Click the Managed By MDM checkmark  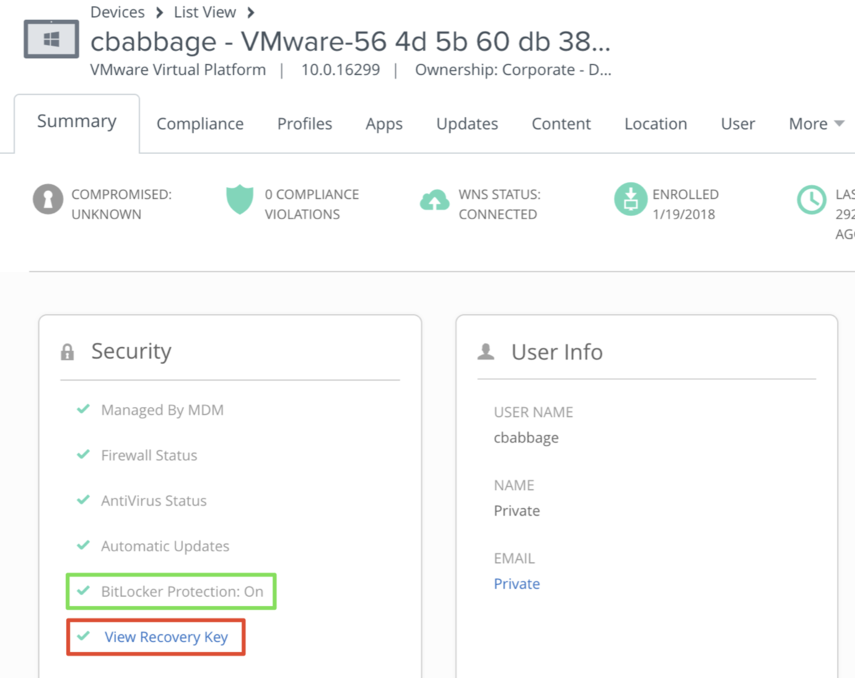(x=84, y=409)
